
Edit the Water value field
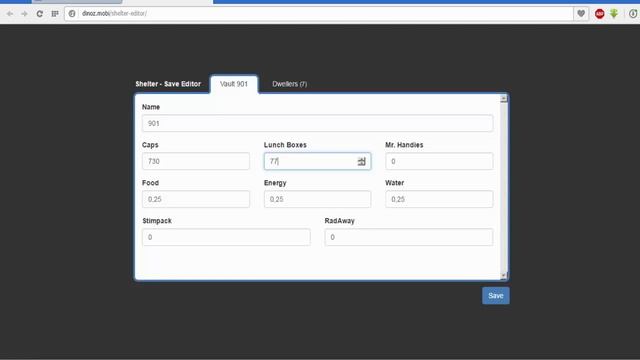439,199
